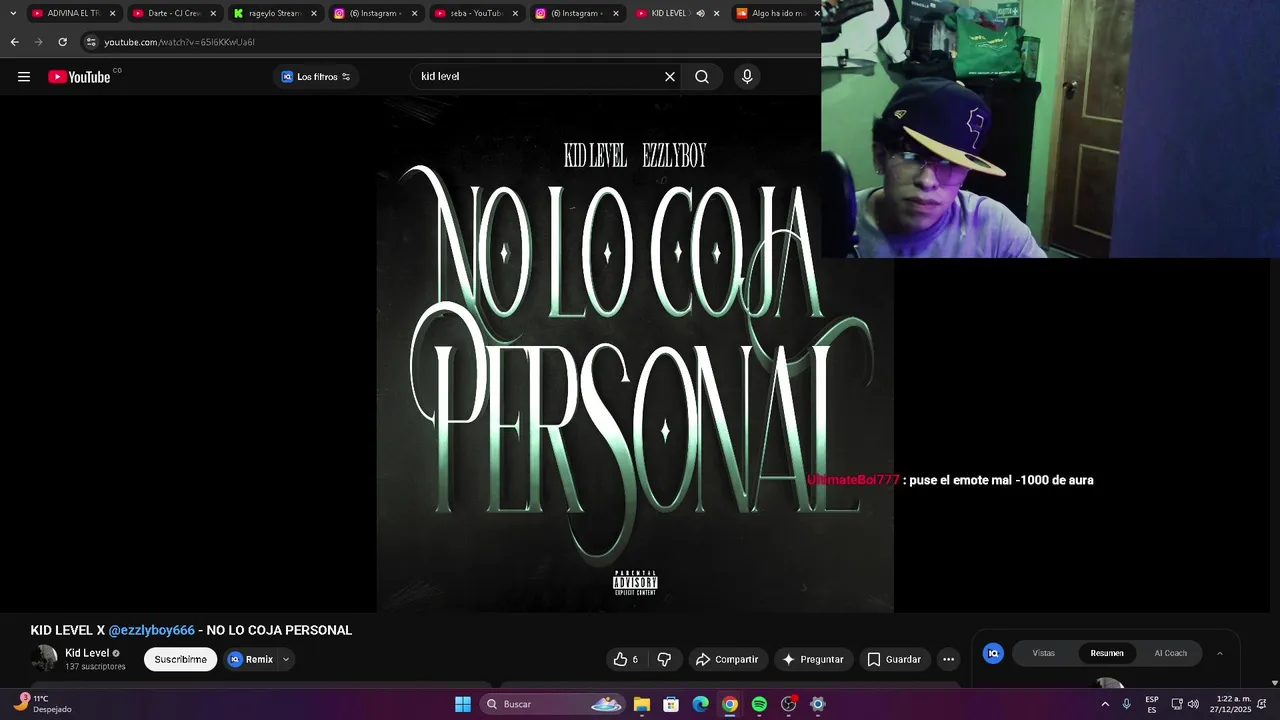View site information icon in address bar
The height and width of the screenshot is (720, 1280).
tap(91, 42)
